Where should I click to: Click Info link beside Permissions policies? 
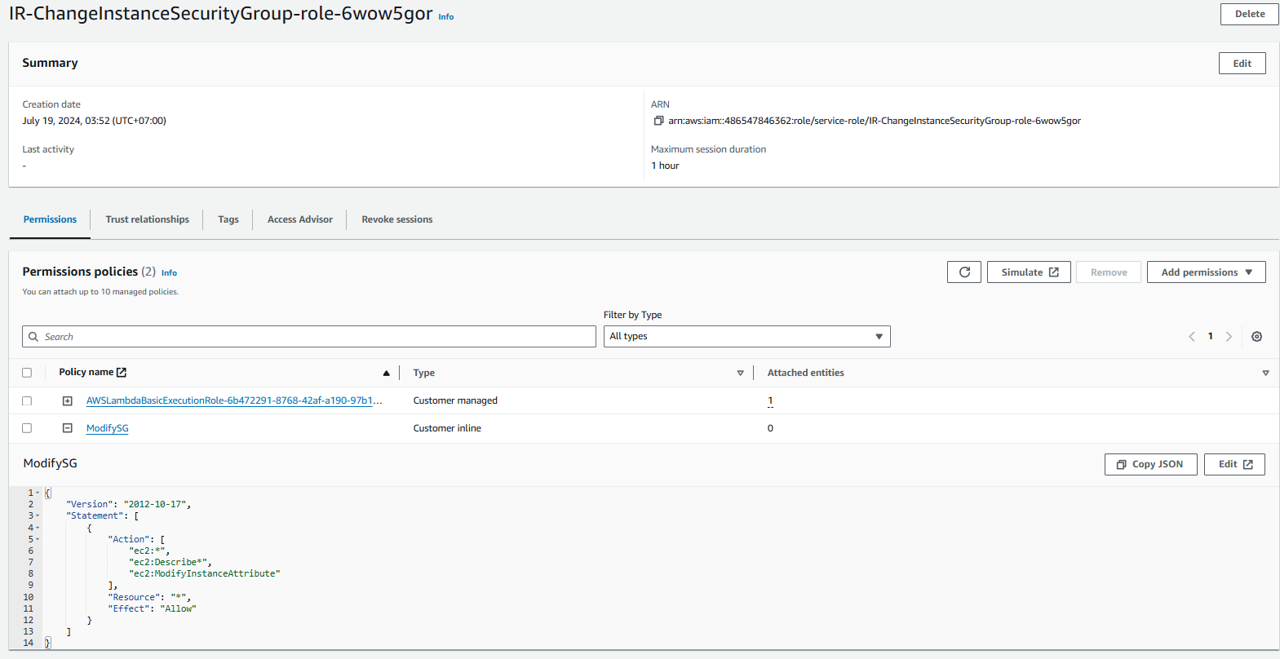(169, 273)
